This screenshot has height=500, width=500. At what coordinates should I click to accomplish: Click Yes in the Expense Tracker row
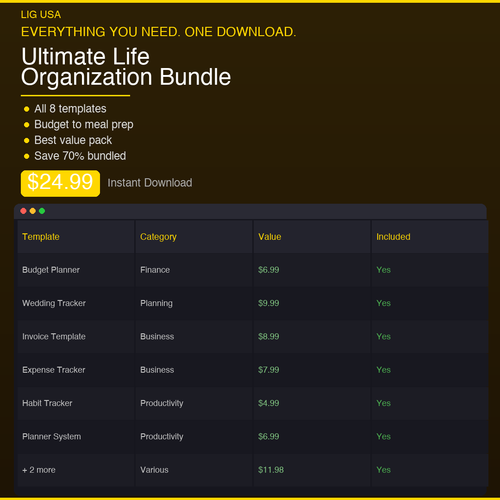point(383,370)
